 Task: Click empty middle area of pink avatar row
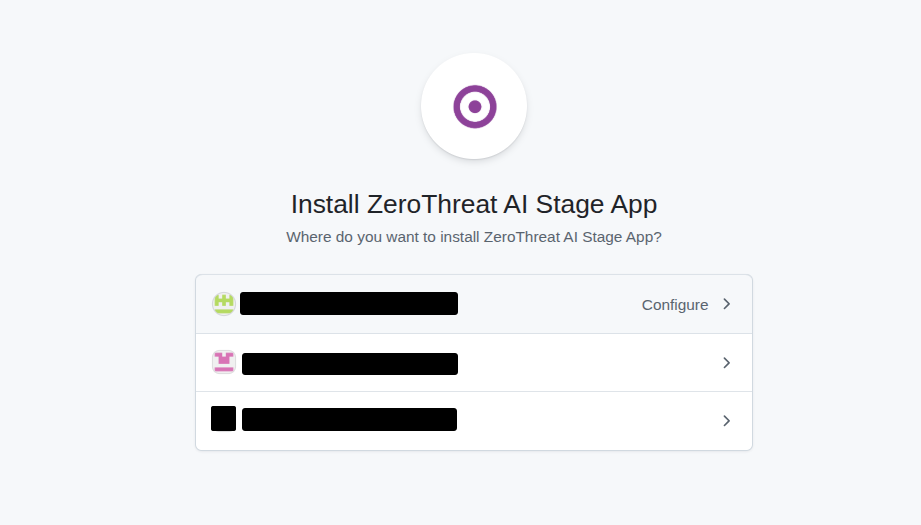(x=587, y=363)
